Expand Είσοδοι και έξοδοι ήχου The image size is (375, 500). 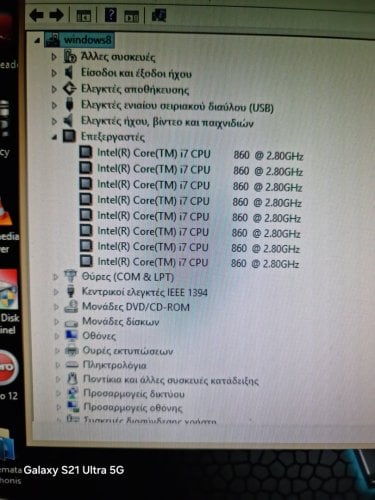click(x=54, y=73)
